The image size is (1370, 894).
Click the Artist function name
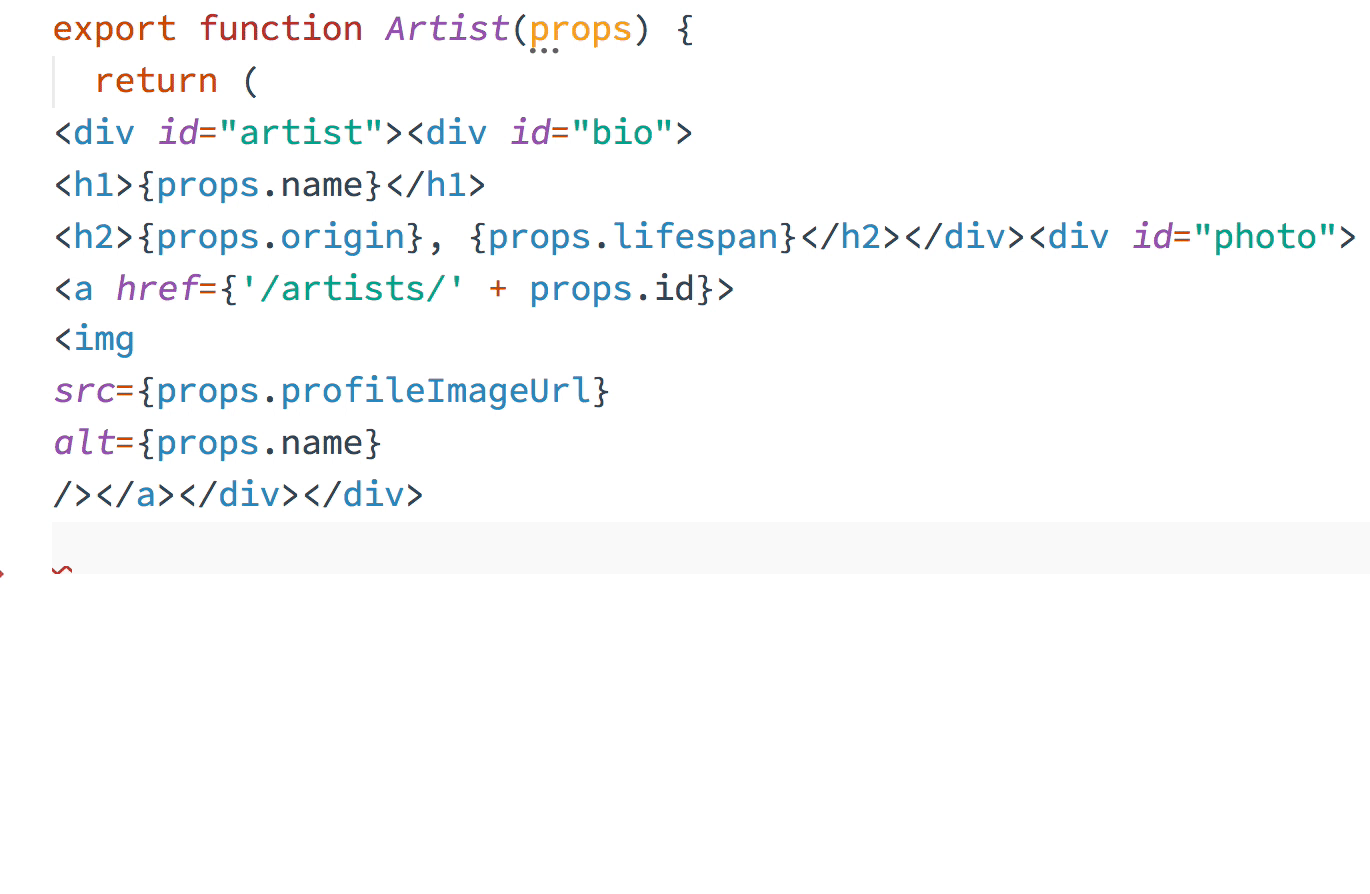(x=447, y=28)
